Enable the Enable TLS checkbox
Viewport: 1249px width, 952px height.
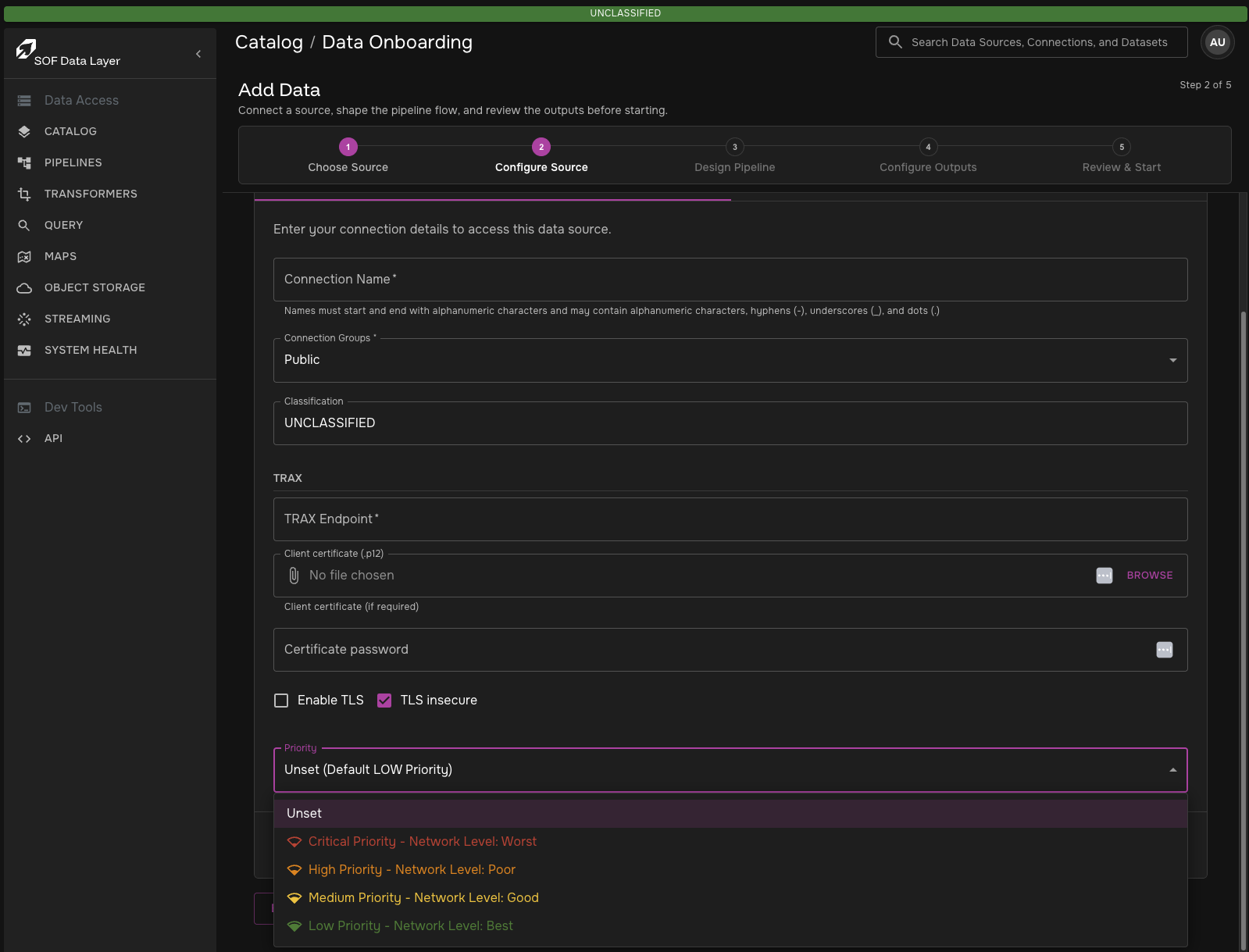[281, 701]
